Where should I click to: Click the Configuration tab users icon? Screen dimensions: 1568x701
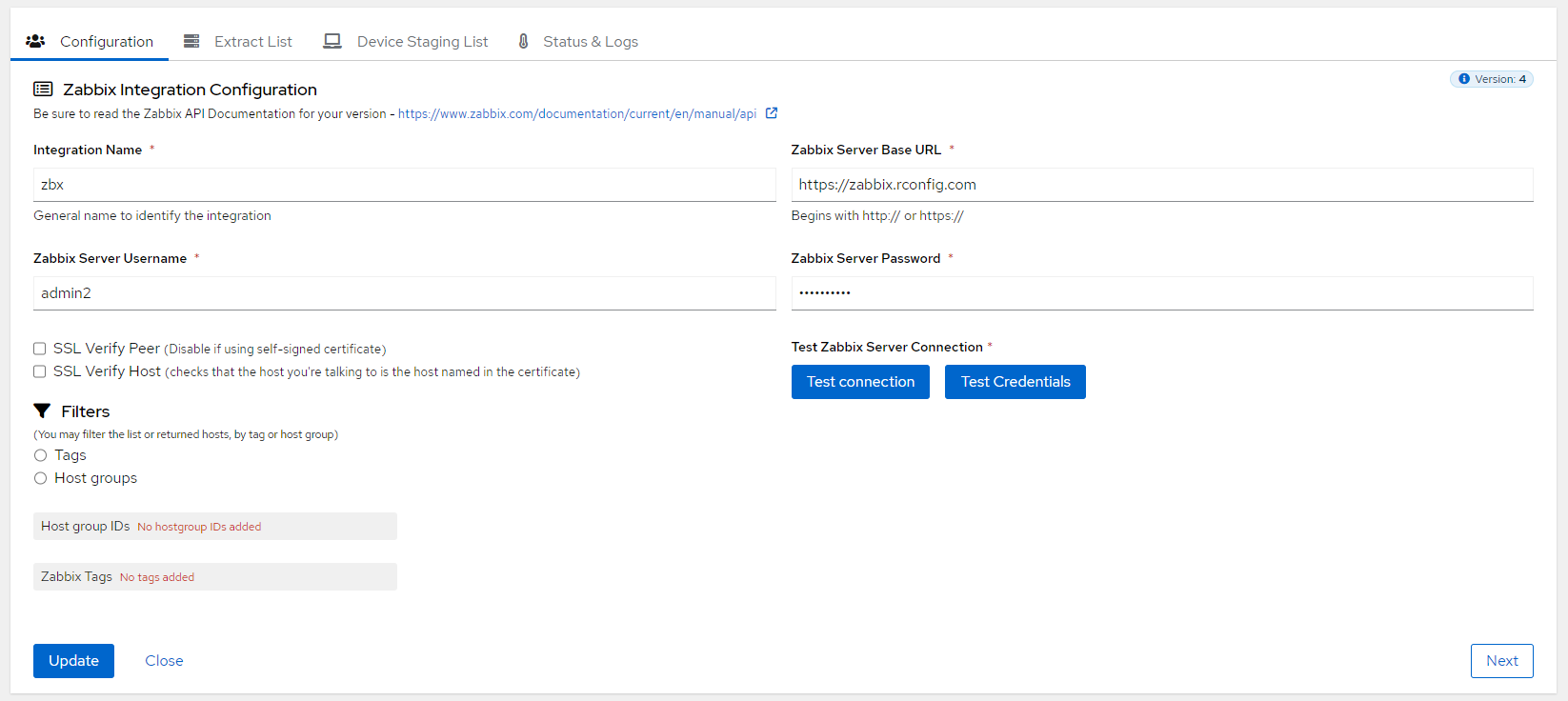pos(35,41)
